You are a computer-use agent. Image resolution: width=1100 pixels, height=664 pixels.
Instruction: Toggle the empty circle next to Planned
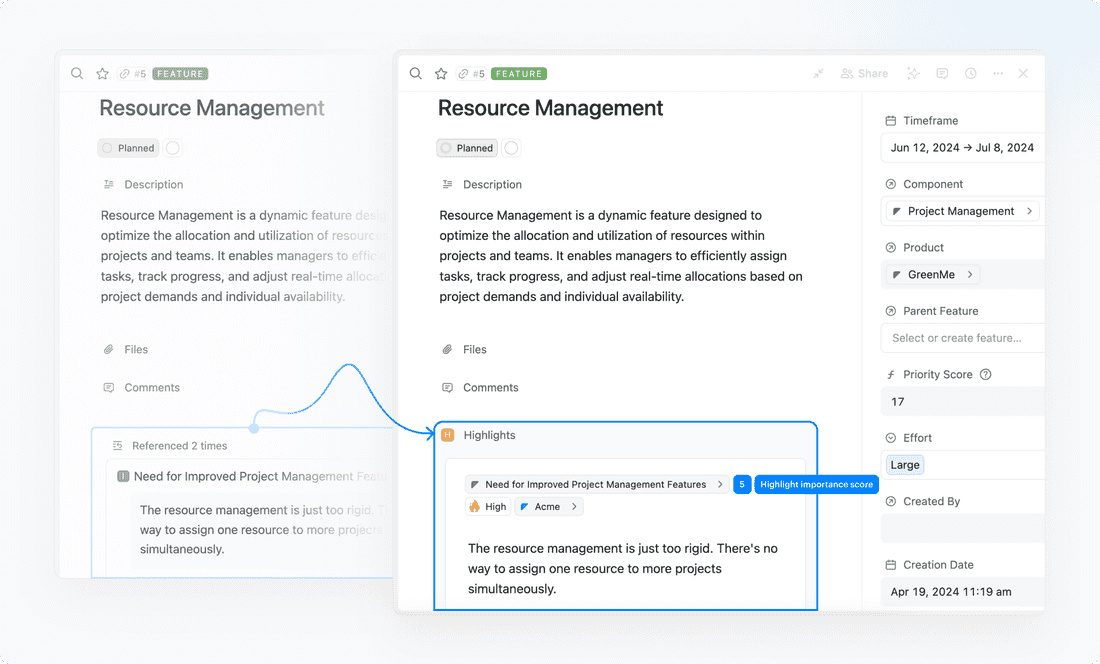click(x=511, y=148)
